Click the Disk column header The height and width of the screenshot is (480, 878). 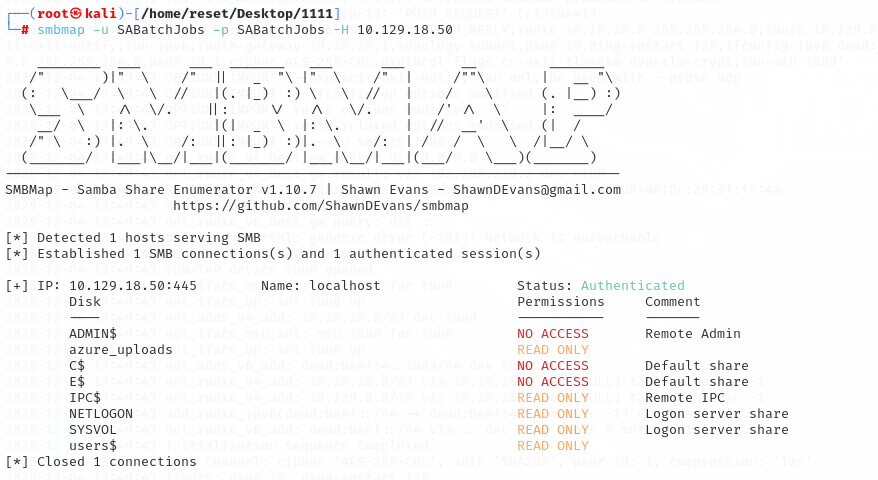[x=85, y=302]
